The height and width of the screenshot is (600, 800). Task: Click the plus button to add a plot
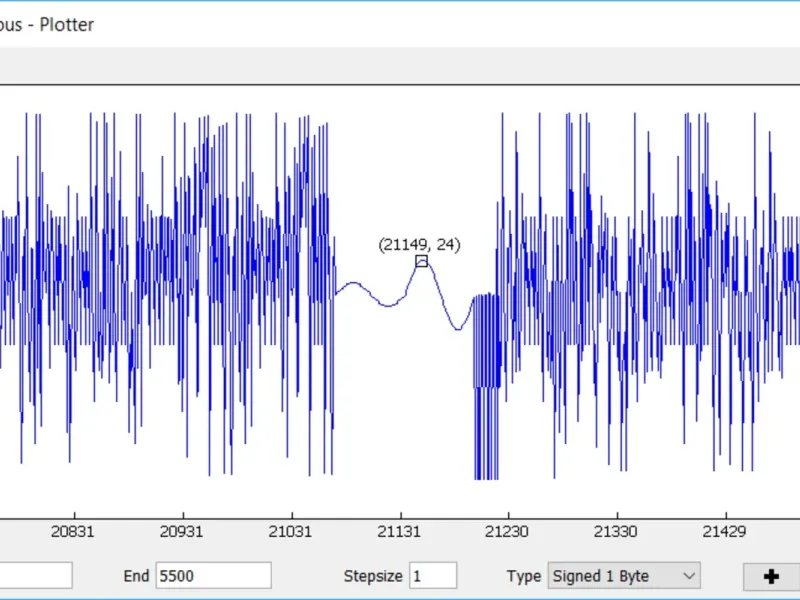pyautogui.click(x=771, y=577)
